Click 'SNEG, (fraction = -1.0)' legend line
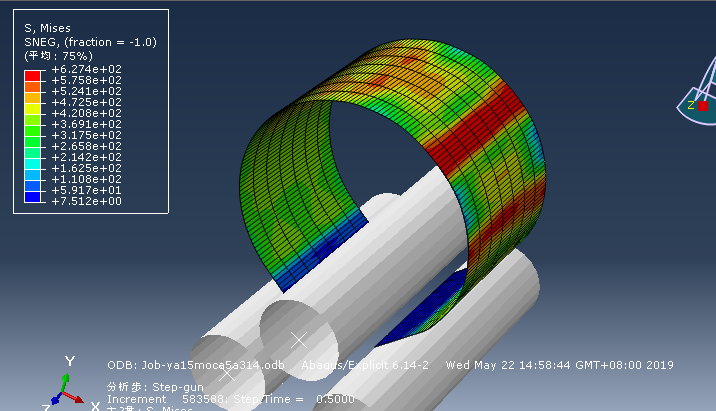 90,42
